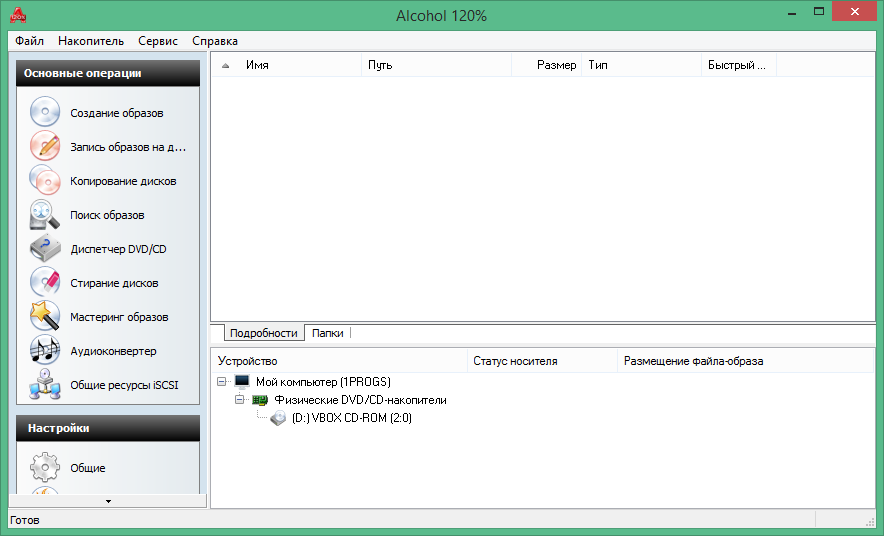Click the Мастеринг образов wand icon

(x=45, y=316)
